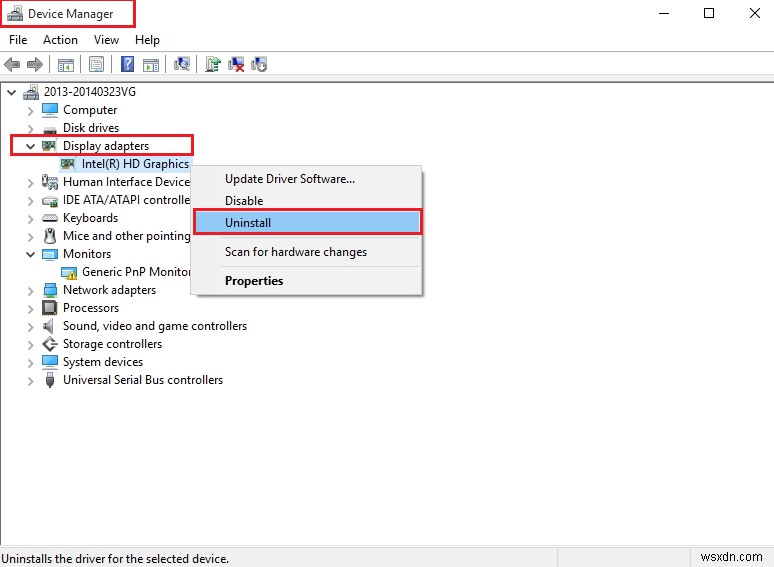Click the Computer category icon
This screenshot has height=567, width=774.
coord(50,110)
